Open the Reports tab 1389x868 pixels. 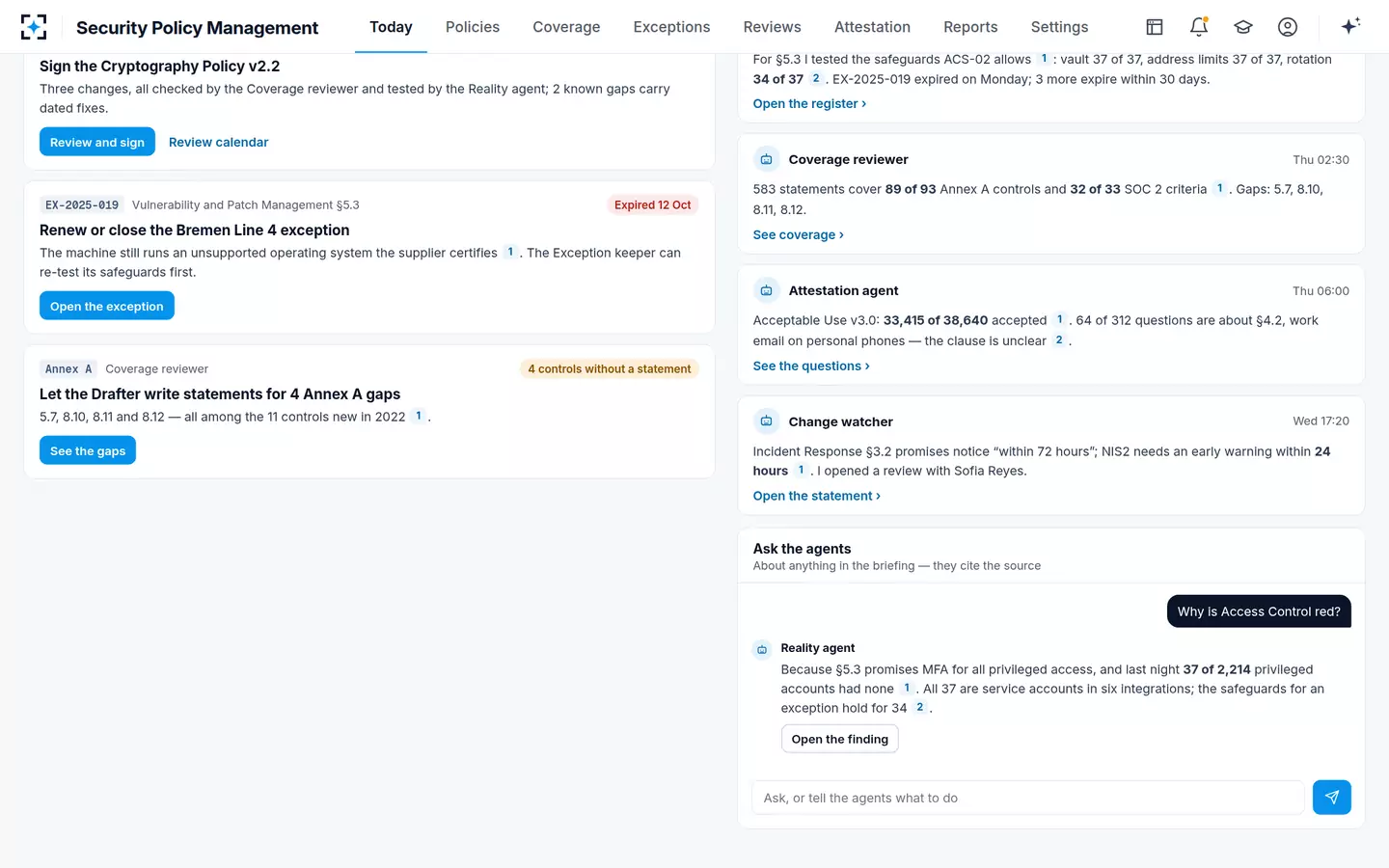(970, 27)
